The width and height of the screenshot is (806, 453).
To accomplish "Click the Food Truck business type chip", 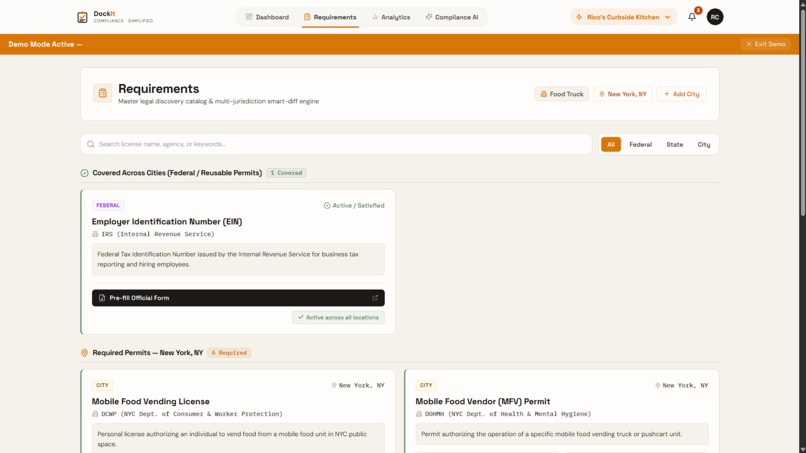I will pos(561,94).
